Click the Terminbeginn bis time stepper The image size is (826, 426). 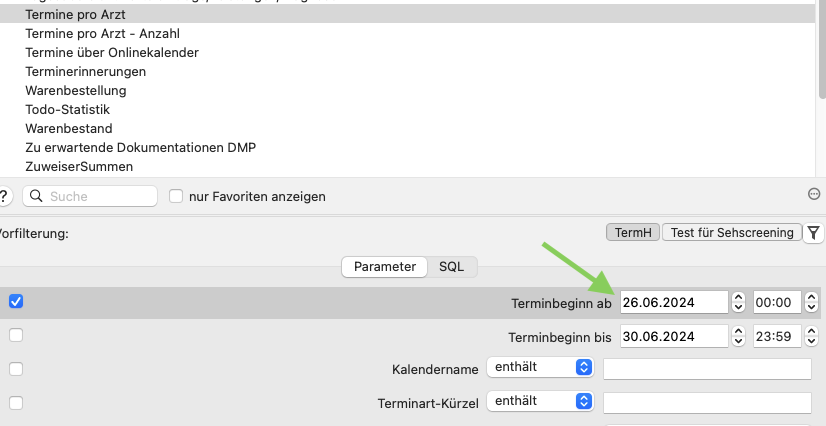pos(812,336)
